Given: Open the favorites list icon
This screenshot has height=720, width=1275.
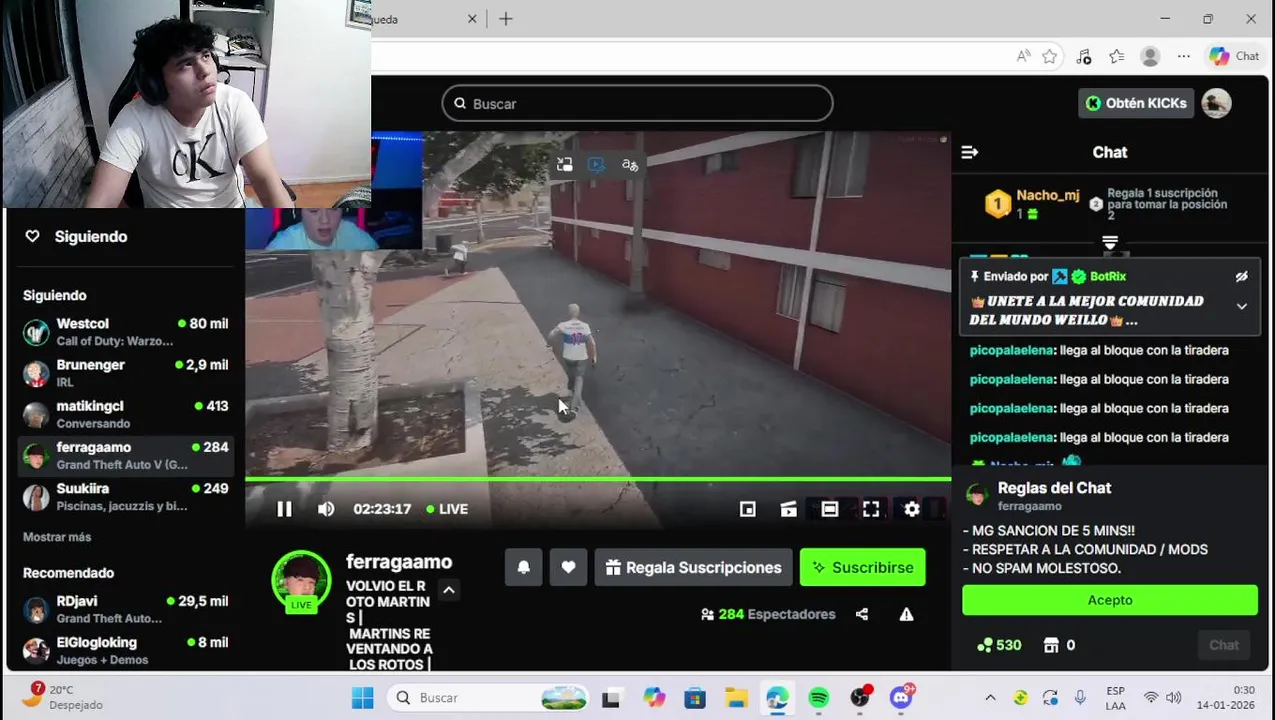Looking at the screenshot, I should coord(1117,56).
